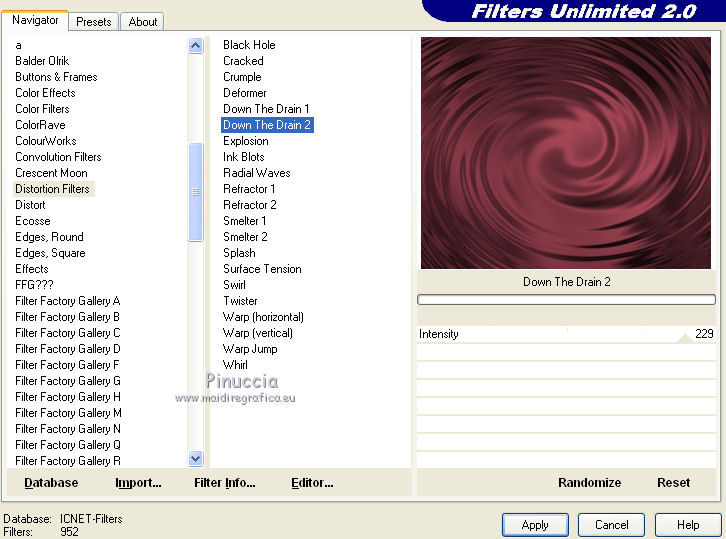The height and width of the screenshot is (539, 726).
Task: Click Import... button
Action: click(138, 483)
